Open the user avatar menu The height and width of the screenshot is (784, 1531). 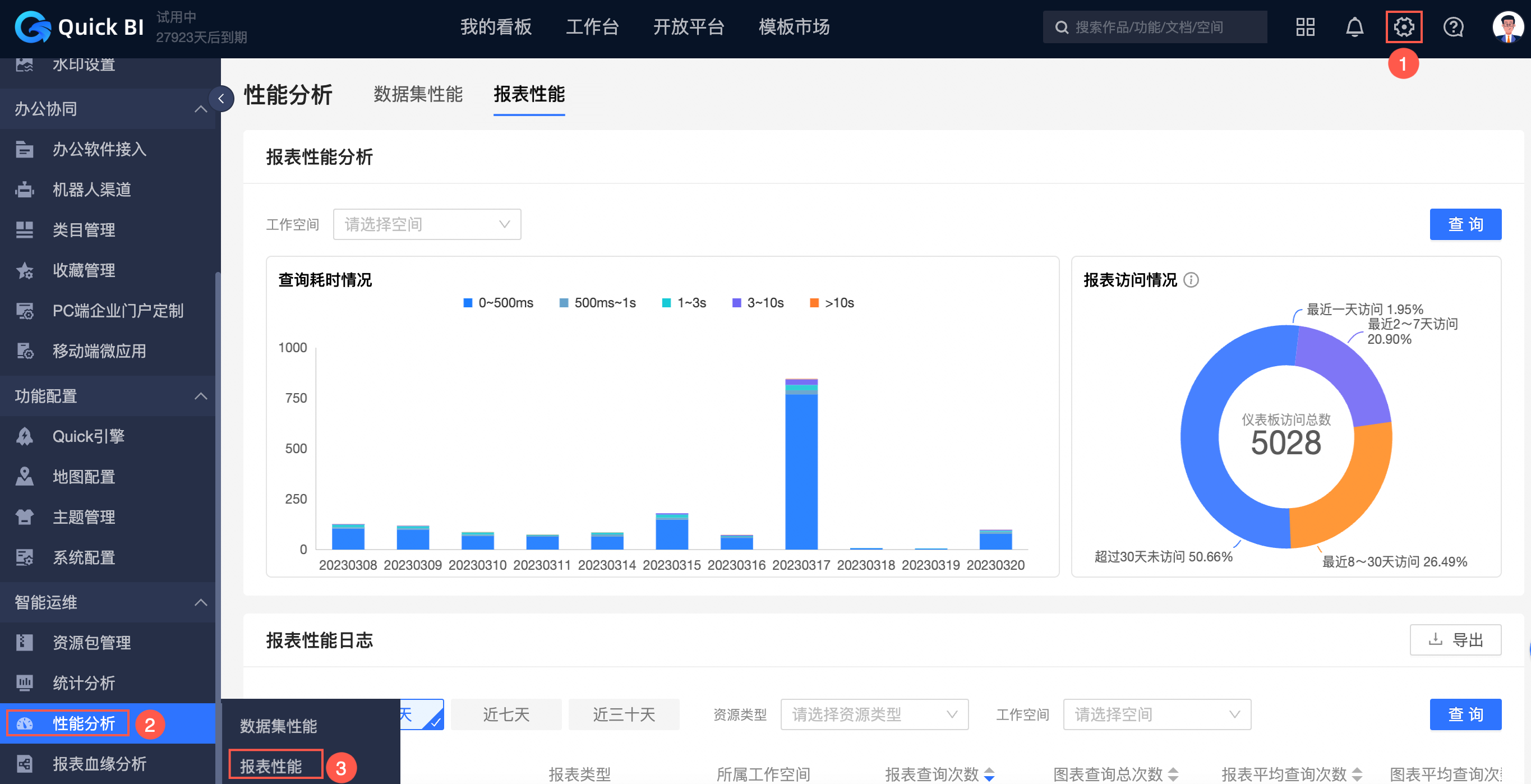tap(1508, 27)
